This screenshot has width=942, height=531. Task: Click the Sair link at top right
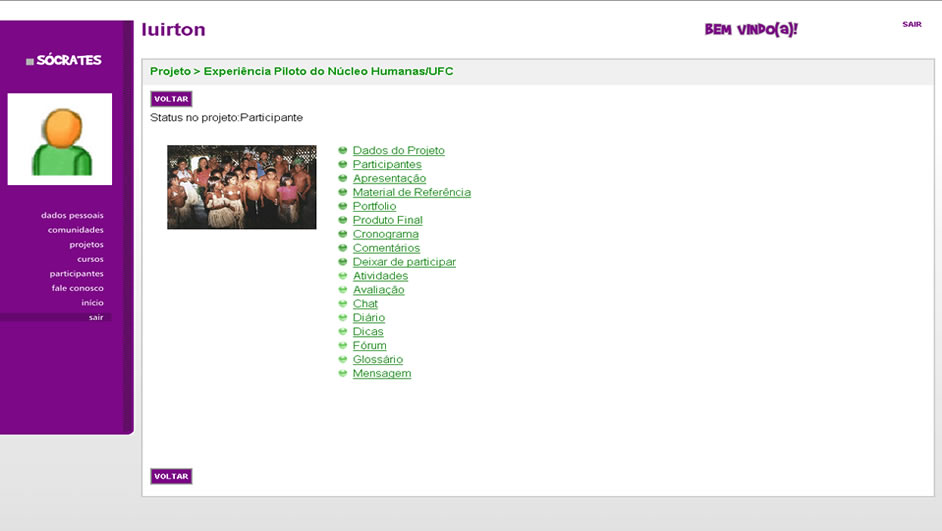point(911,24)
